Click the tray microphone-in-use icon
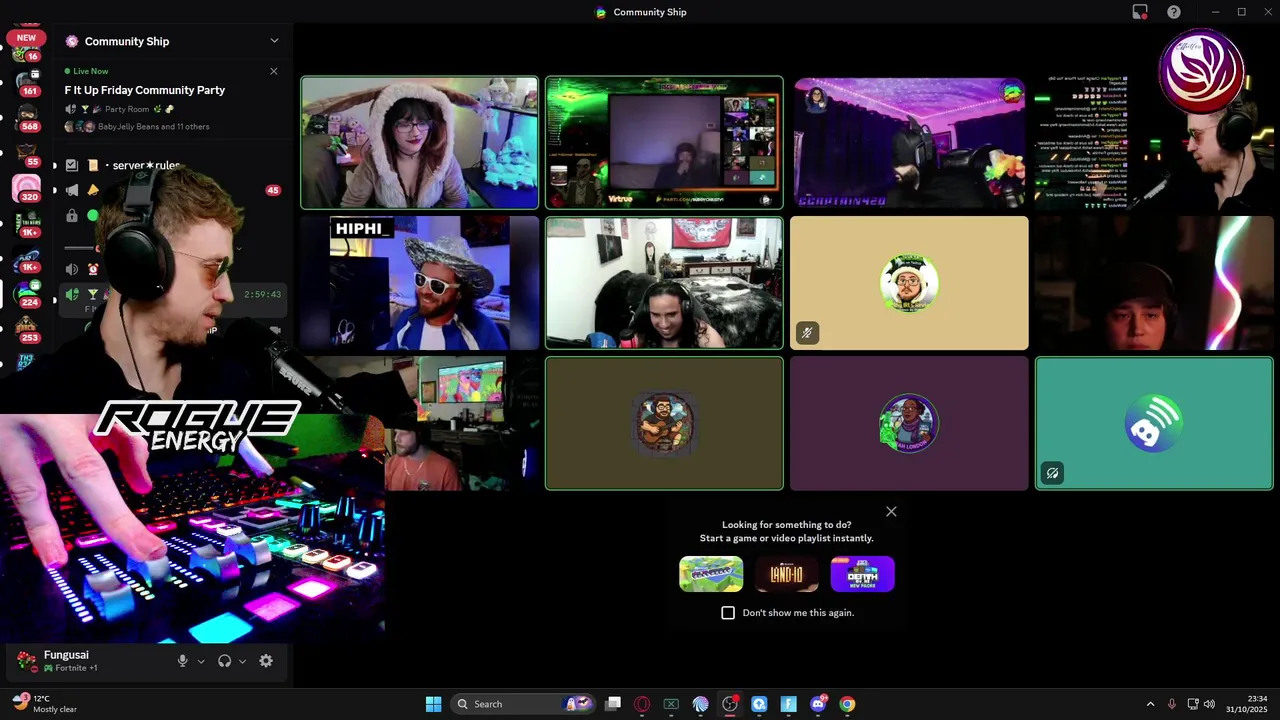 (1171, 704)
